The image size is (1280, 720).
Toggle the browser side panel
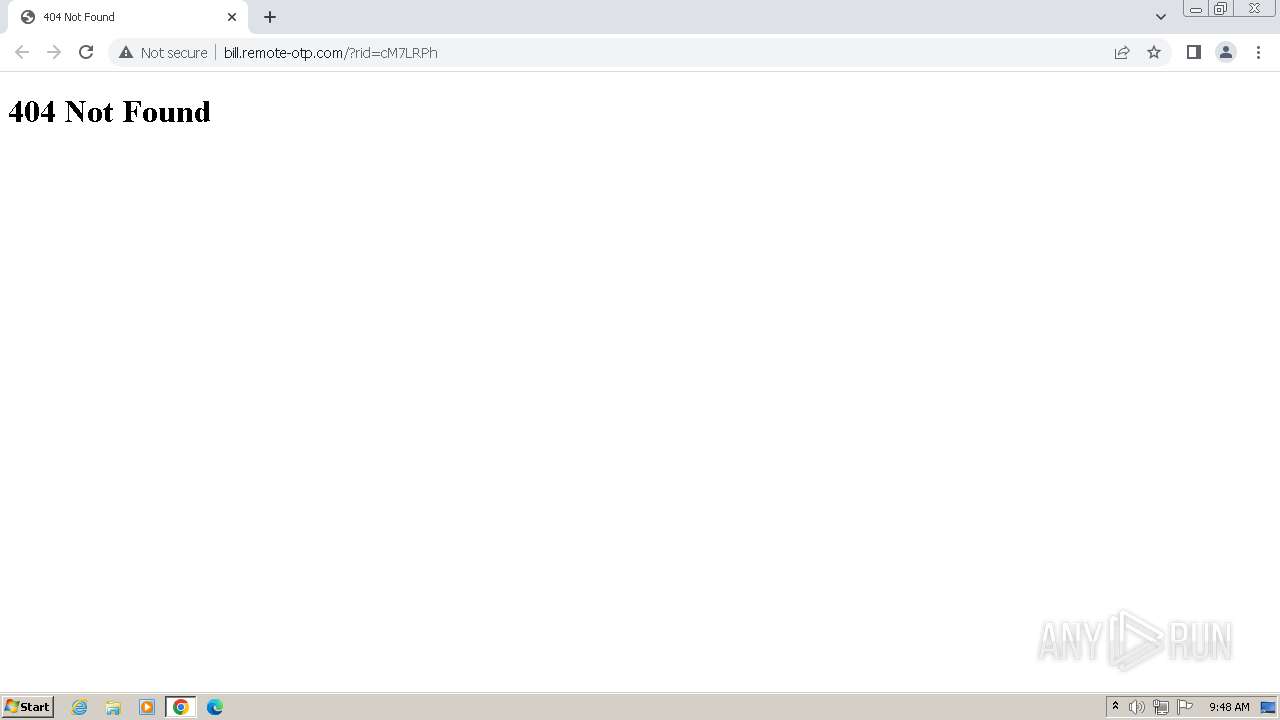pyautogui.click(x=1193, y=52)
